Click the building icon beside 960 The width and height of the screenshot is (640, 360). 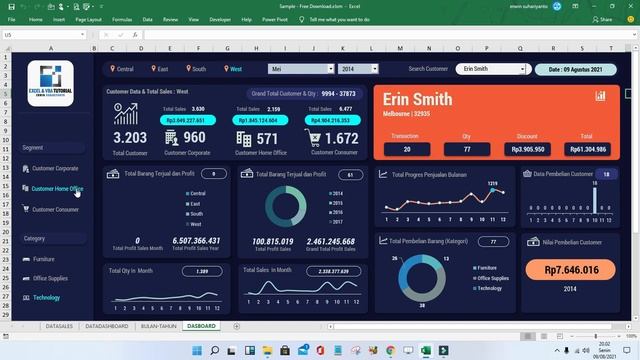(x=171, y=138)
